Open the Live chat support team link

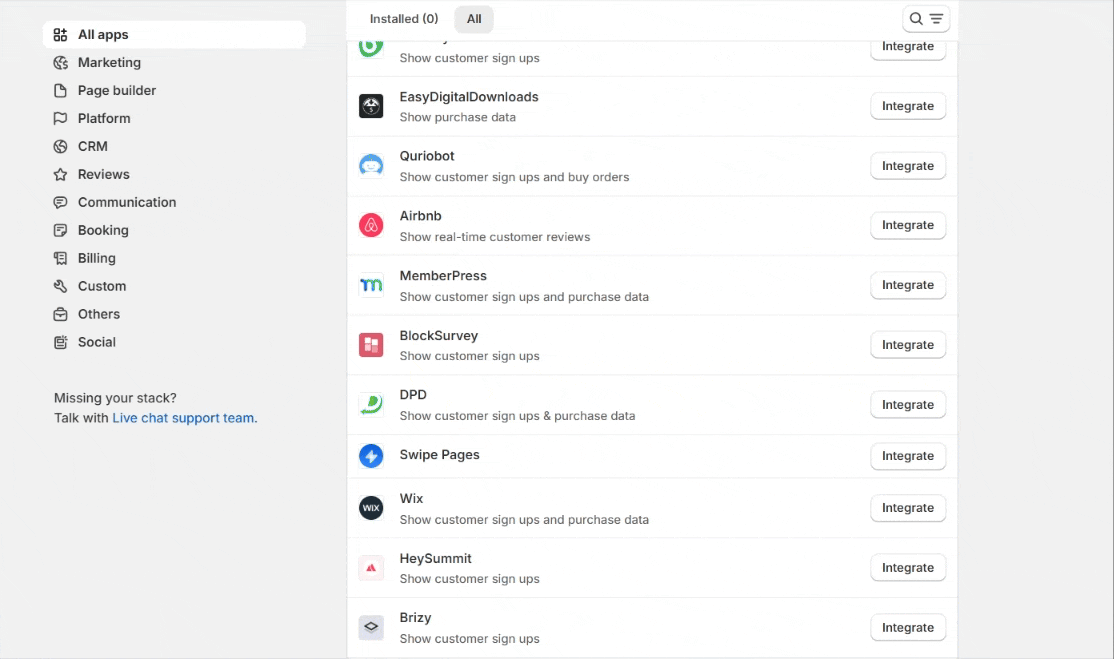click(185, 418)
